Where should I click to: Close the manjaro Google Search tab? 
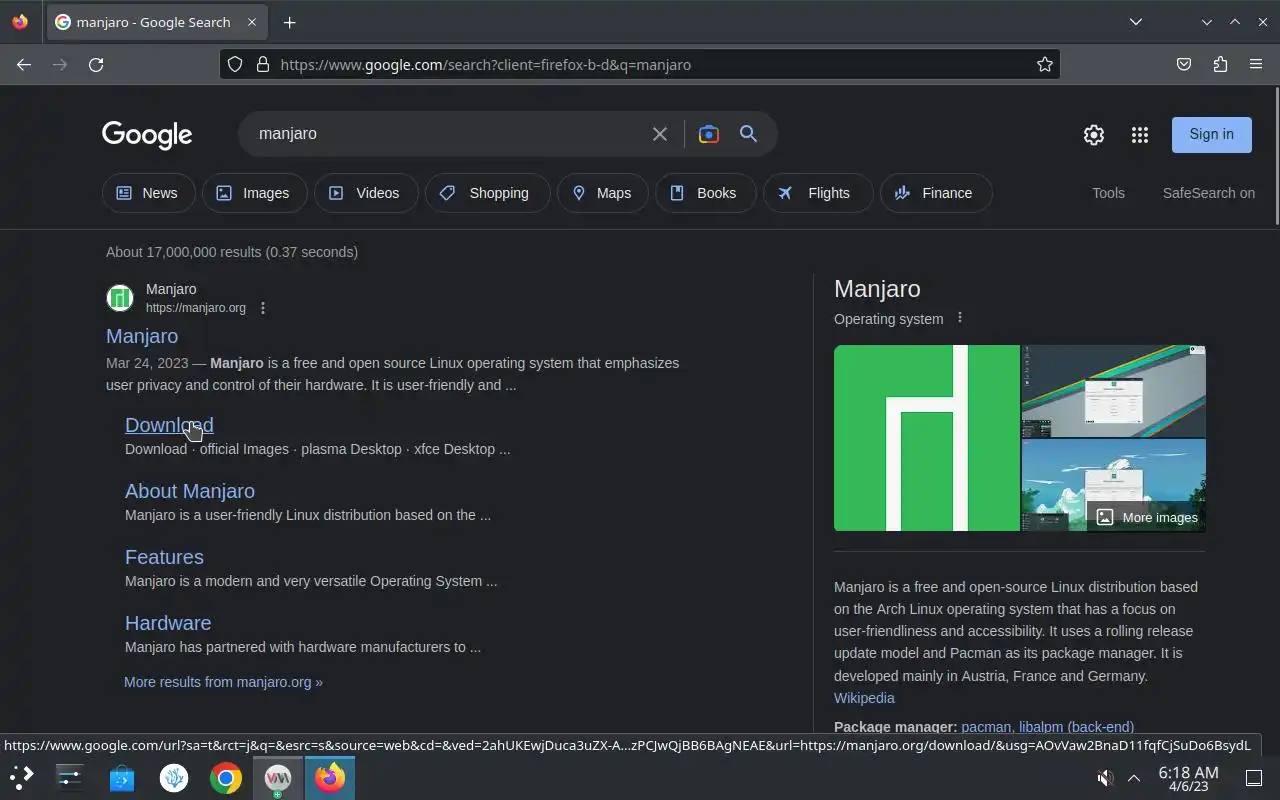[x=252, y=22]
